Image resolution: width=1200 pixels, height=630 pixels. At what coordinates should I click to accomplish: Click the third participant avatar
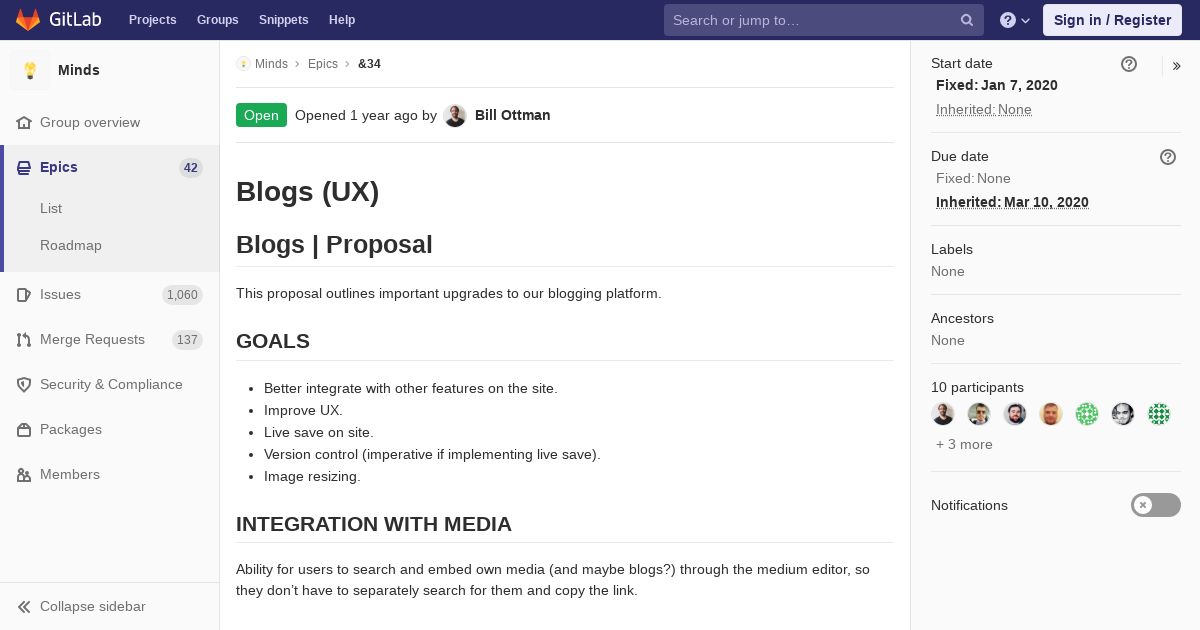tap(1015, 414)
